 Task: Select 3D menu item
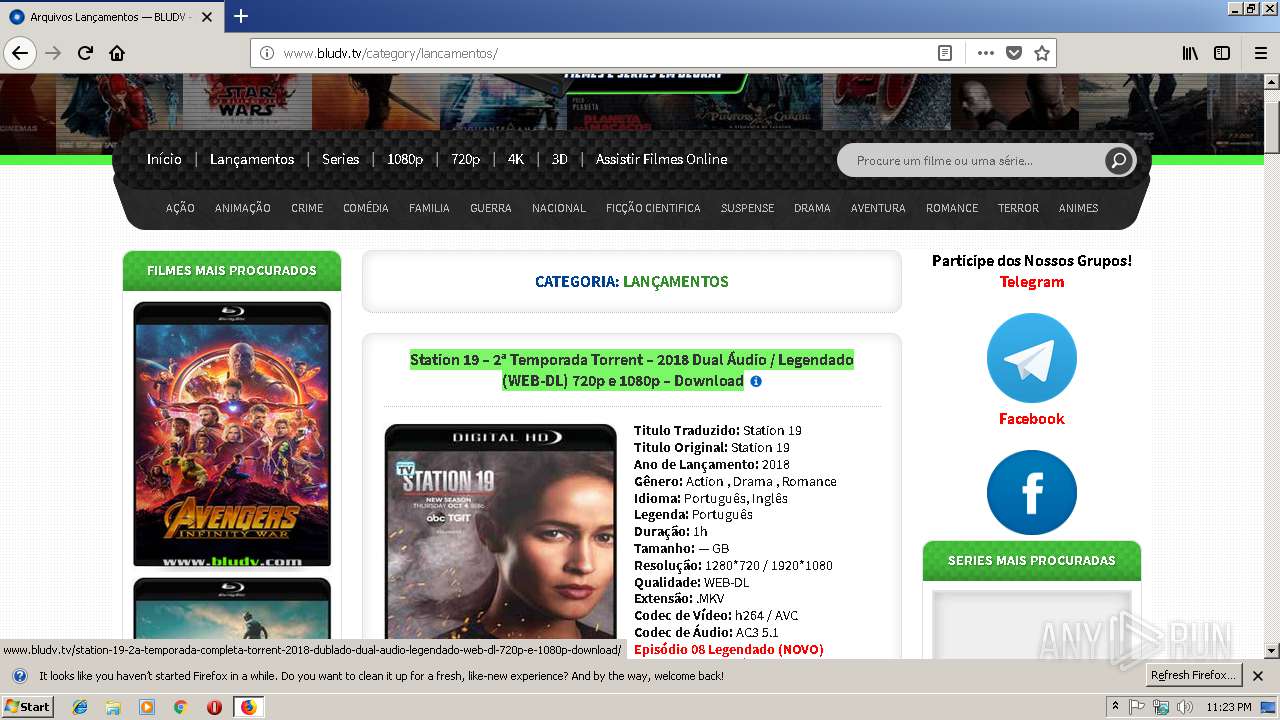click(560, 159)
